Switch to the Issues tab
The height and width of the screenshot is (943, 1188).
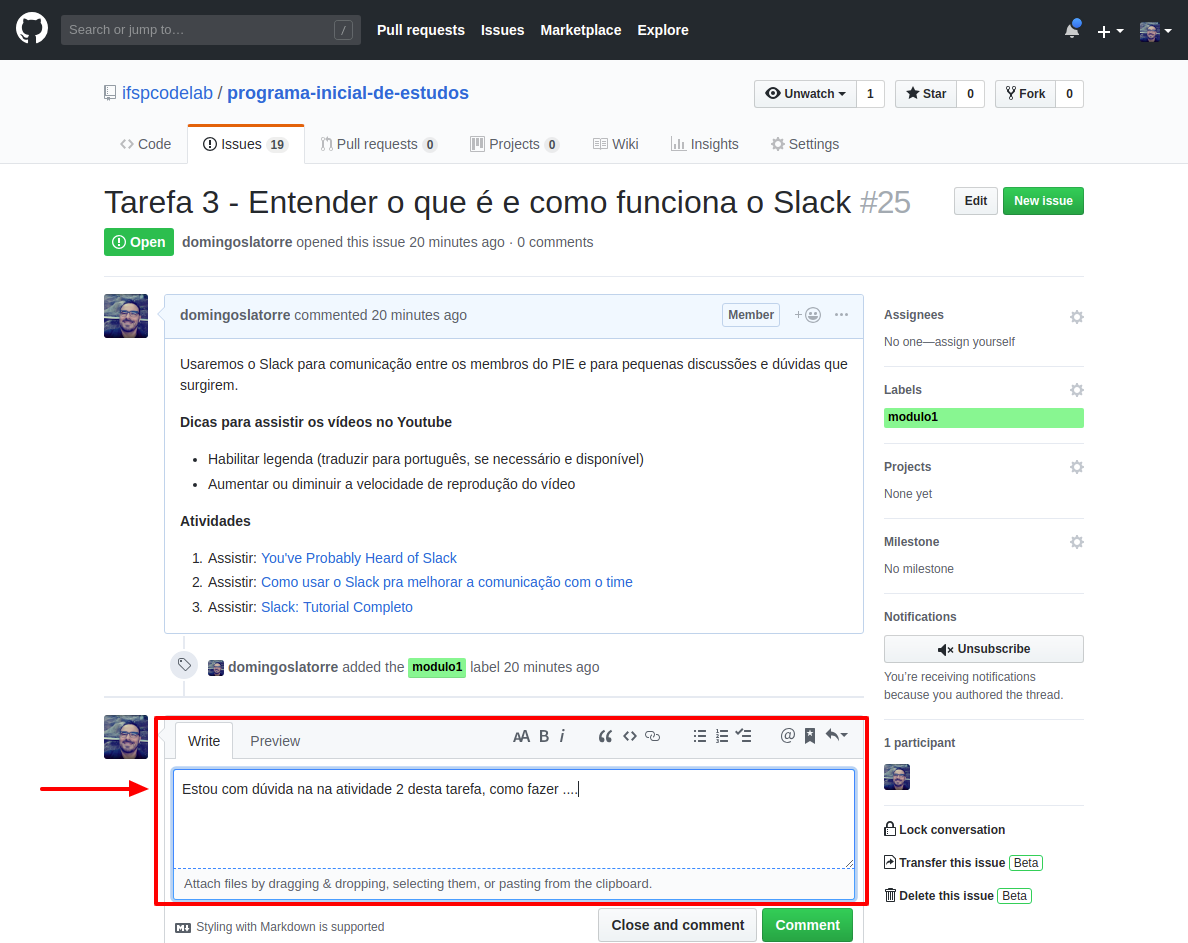tap(245, 144)
